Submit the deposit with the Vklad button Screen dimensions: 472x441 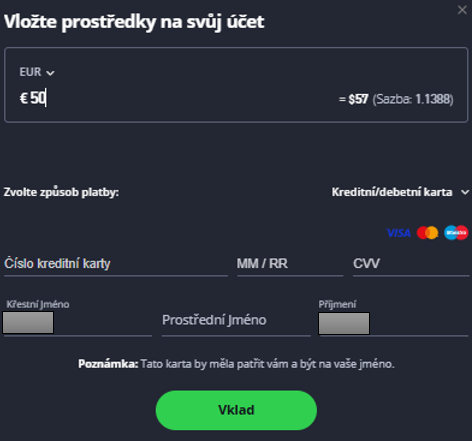point(236,410)
